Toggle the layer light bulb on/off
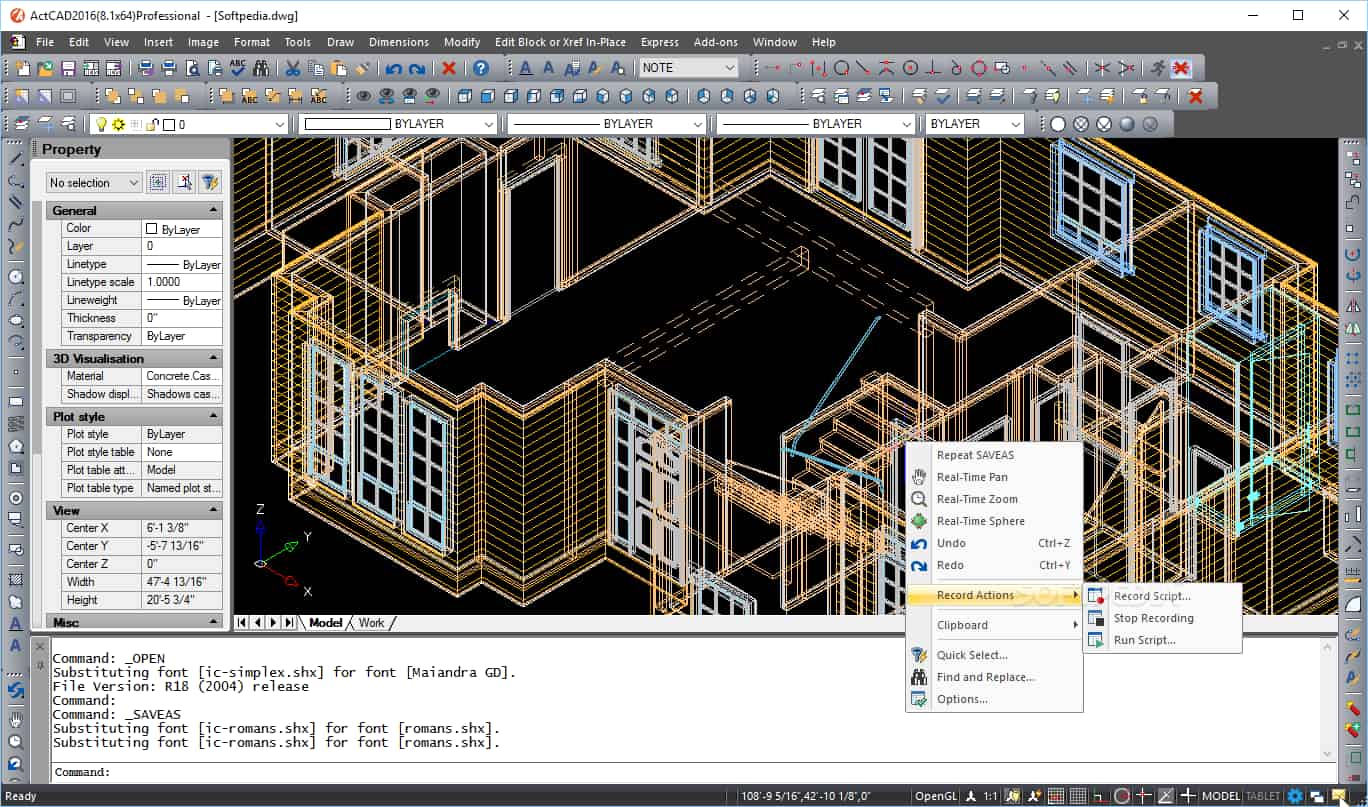Screen dimensions: 1368x807 (100, 123)
